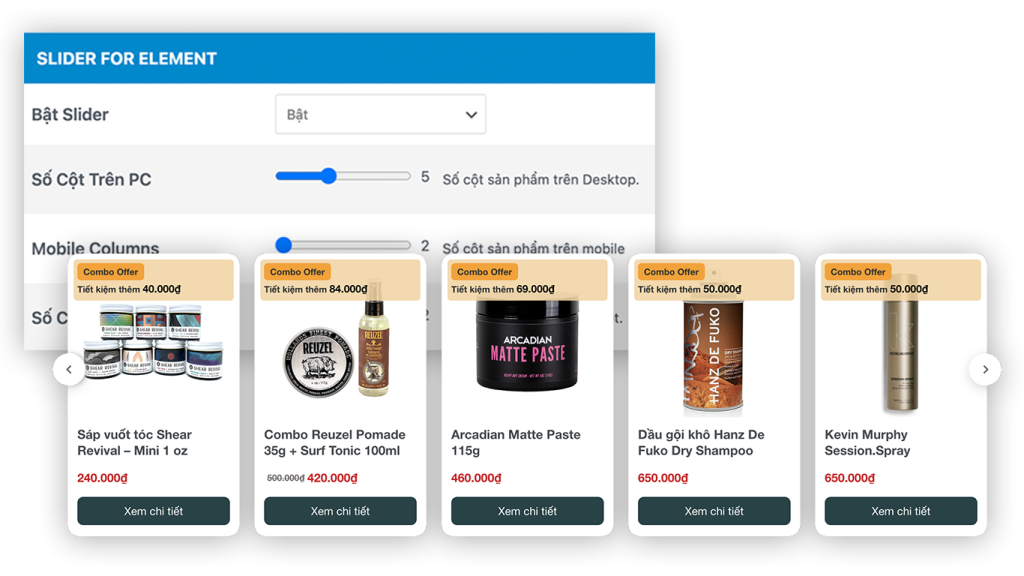Click the Dầu gội khô Hanz title
This screenshot has width=1024, height=576.
701,443
